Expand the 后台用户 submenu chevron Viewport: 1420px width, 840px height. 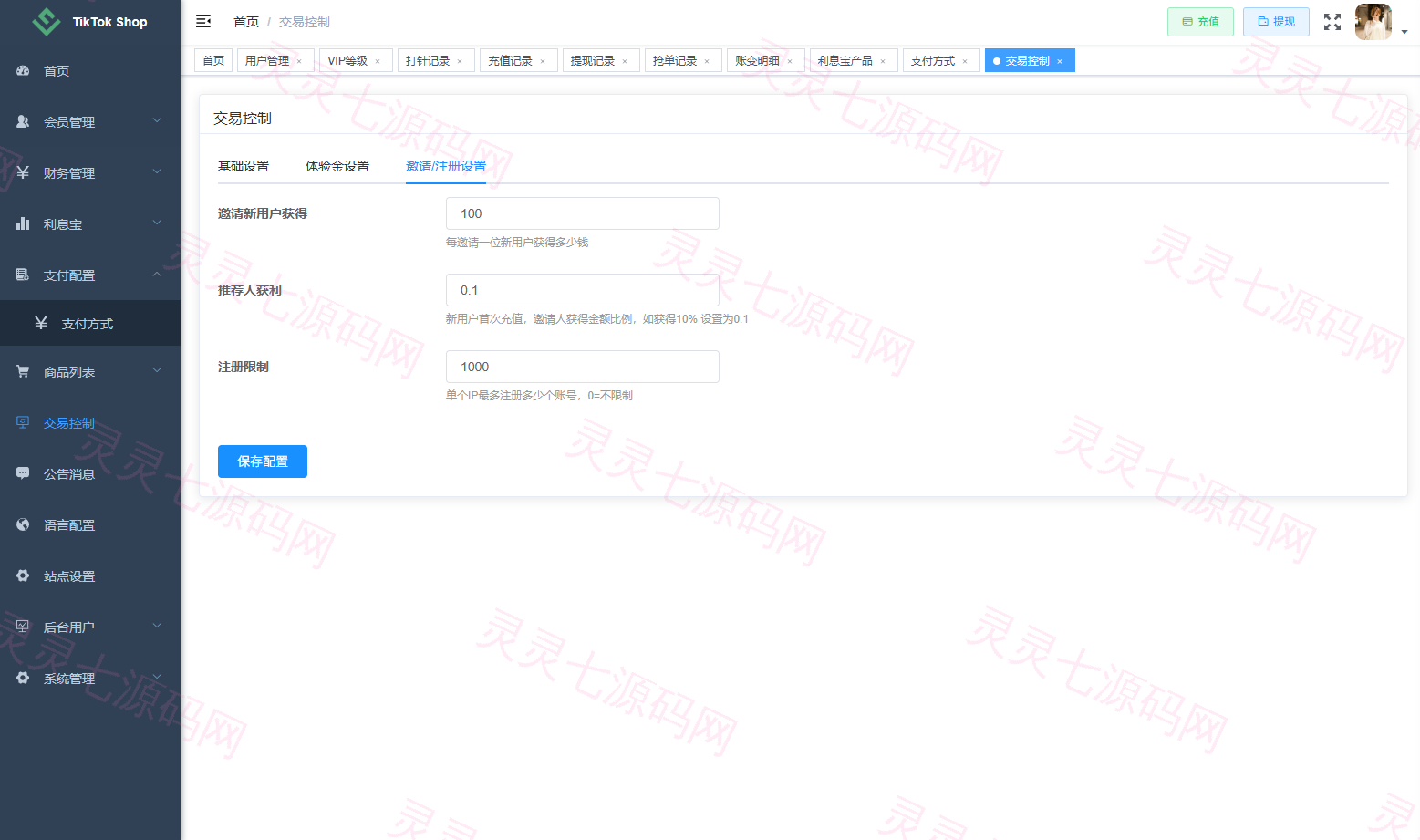[x=157, y=626]
